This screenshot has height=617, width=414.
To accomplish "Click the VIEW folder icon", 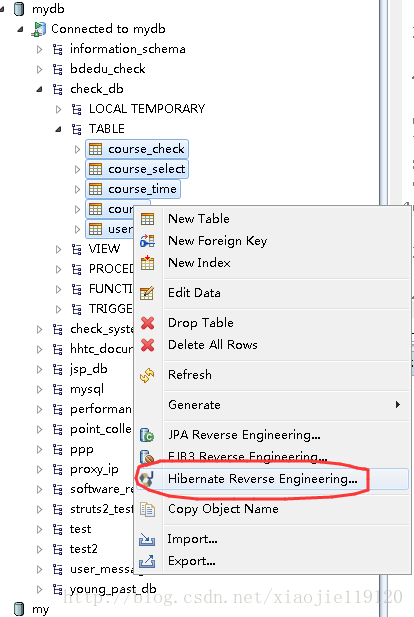I will click(x=77, y=249).
